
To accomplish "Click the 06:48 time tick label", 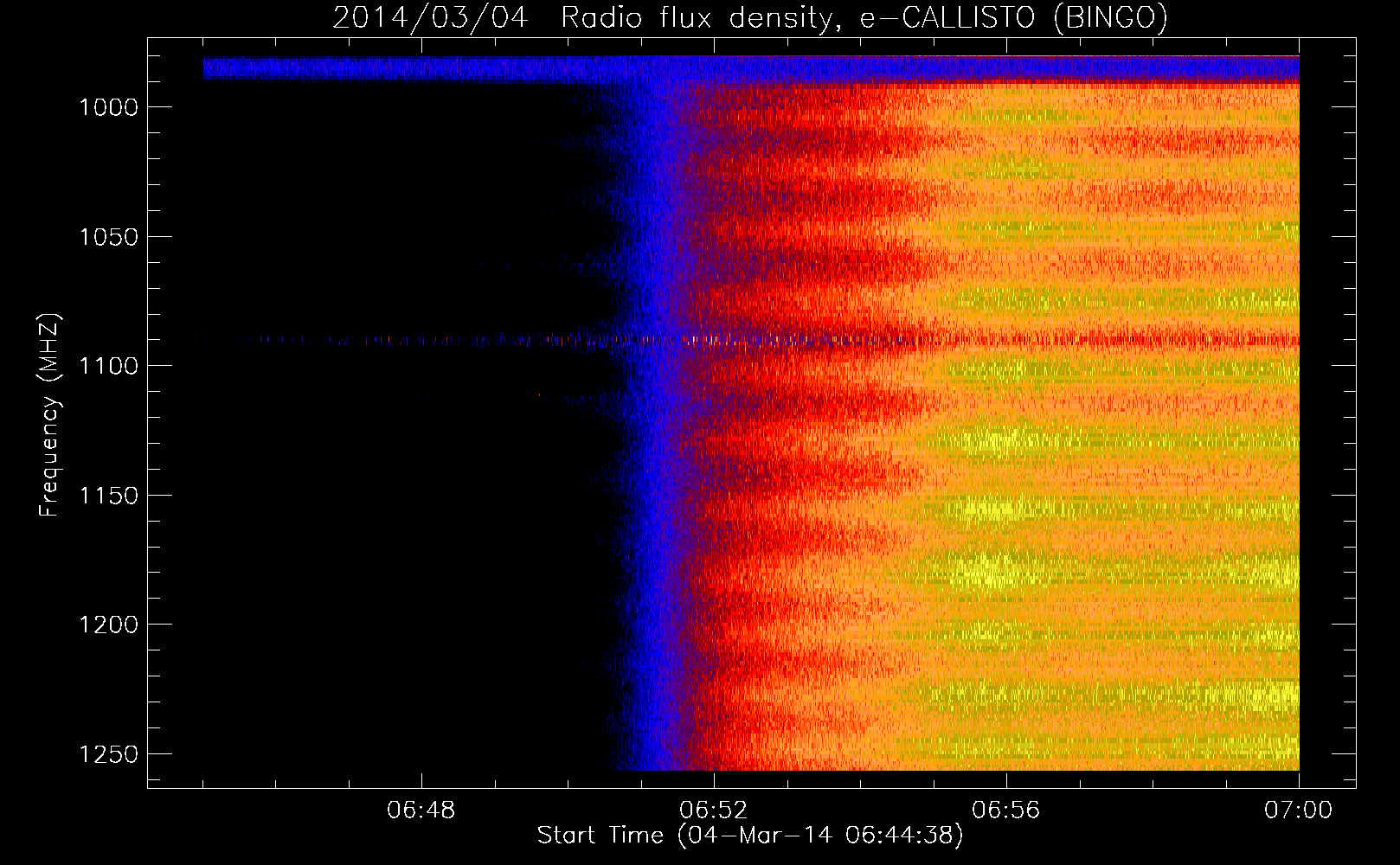I will pyautogui.click(x=421, y=811).
